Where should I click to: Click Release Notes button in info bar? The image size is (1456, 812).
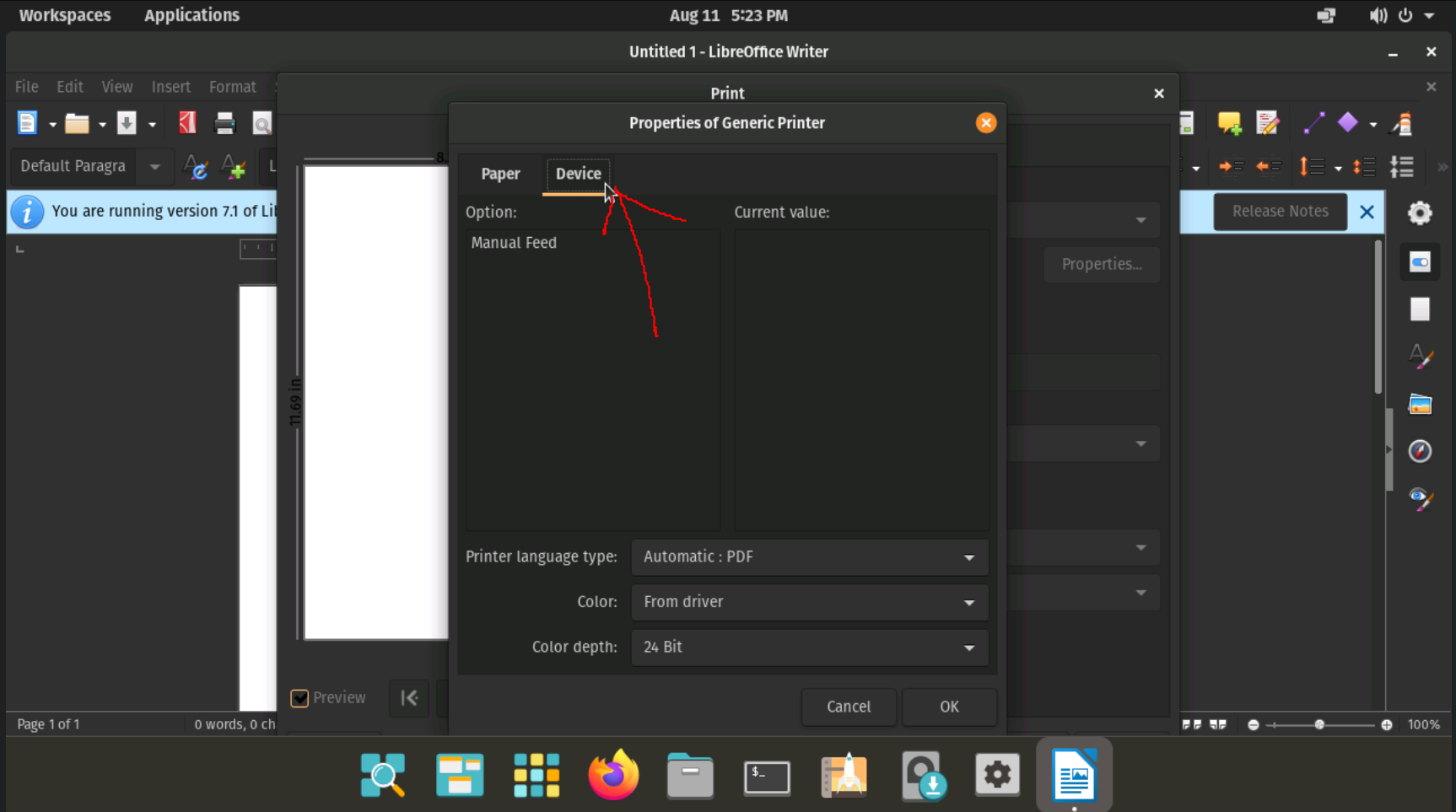tap(1280, 212)
